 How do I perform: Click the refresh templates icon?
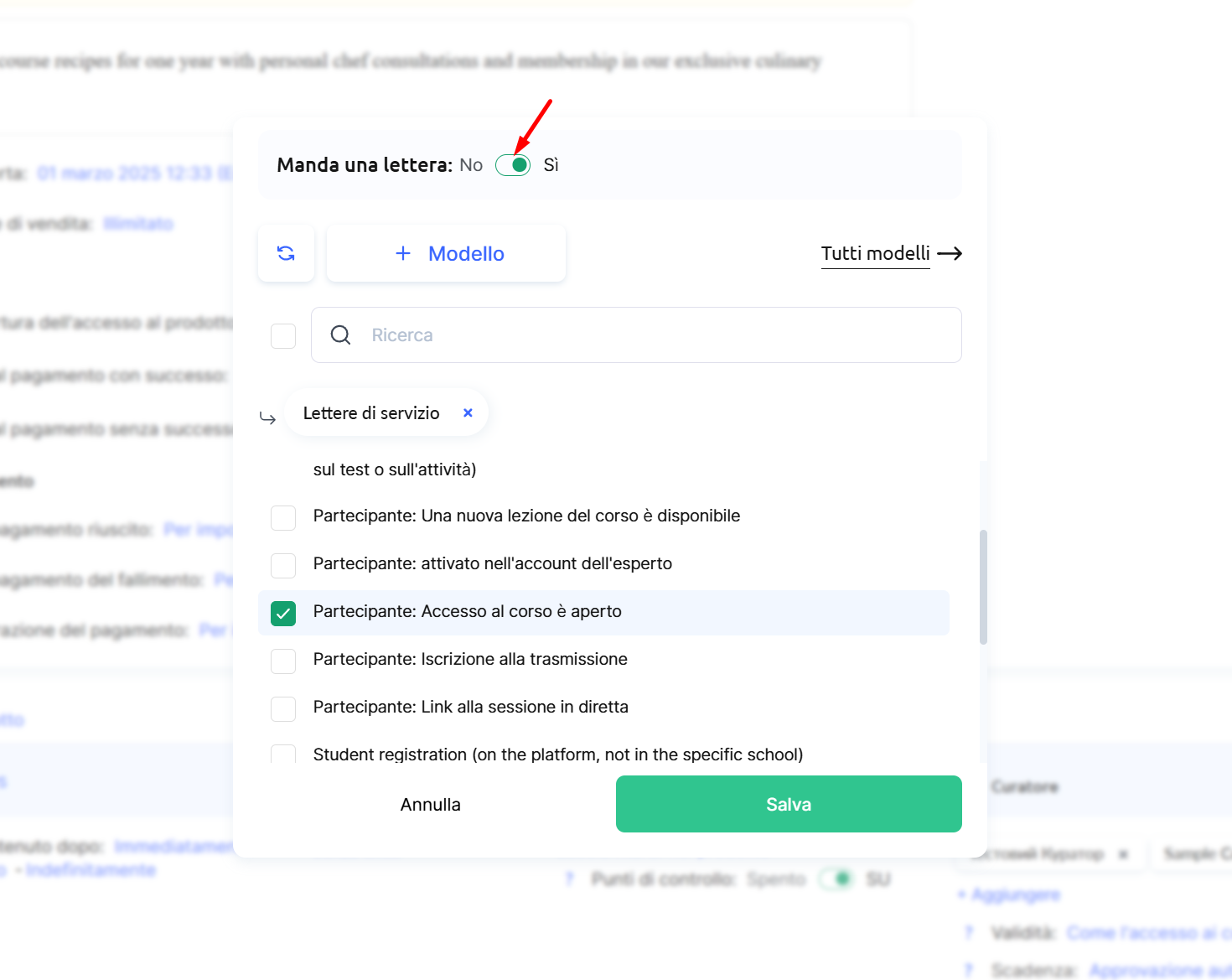(286, 253)
